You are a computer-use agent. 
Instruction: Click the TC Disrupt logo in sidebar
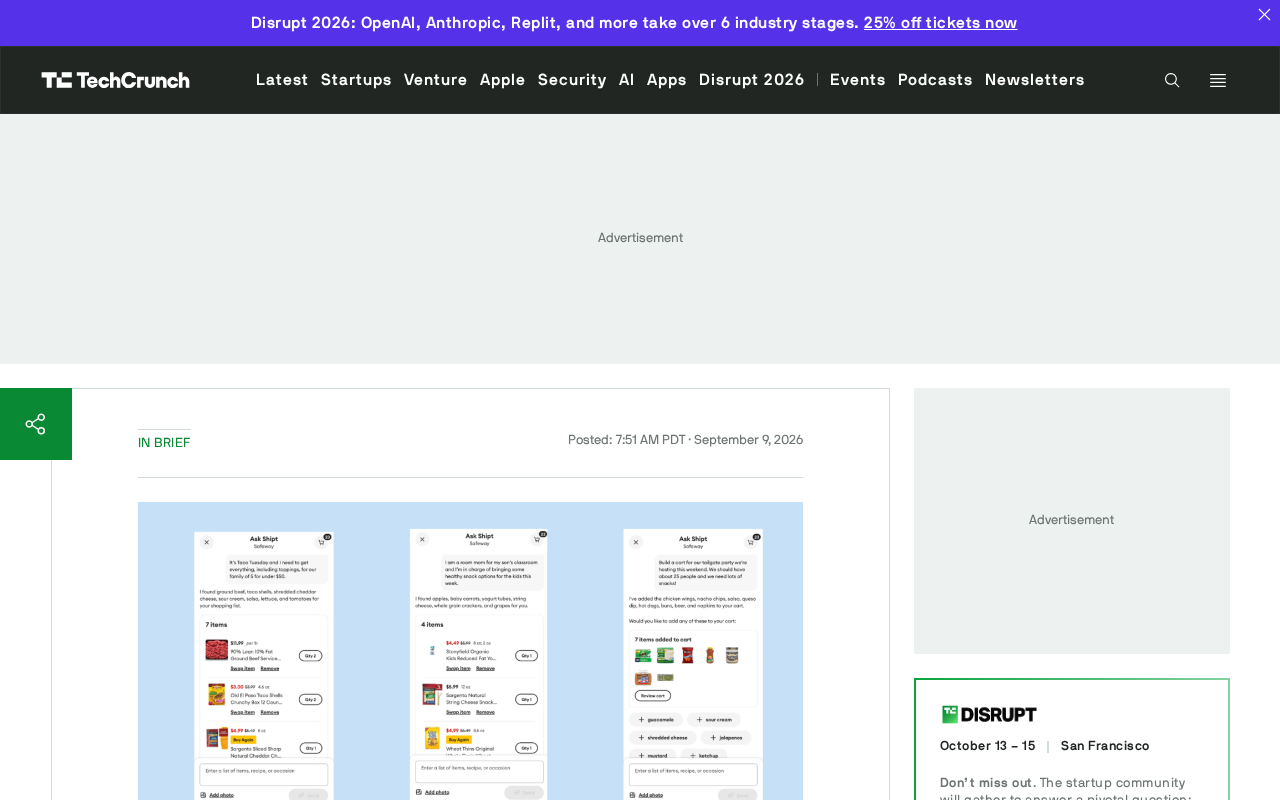pos(989,714)
